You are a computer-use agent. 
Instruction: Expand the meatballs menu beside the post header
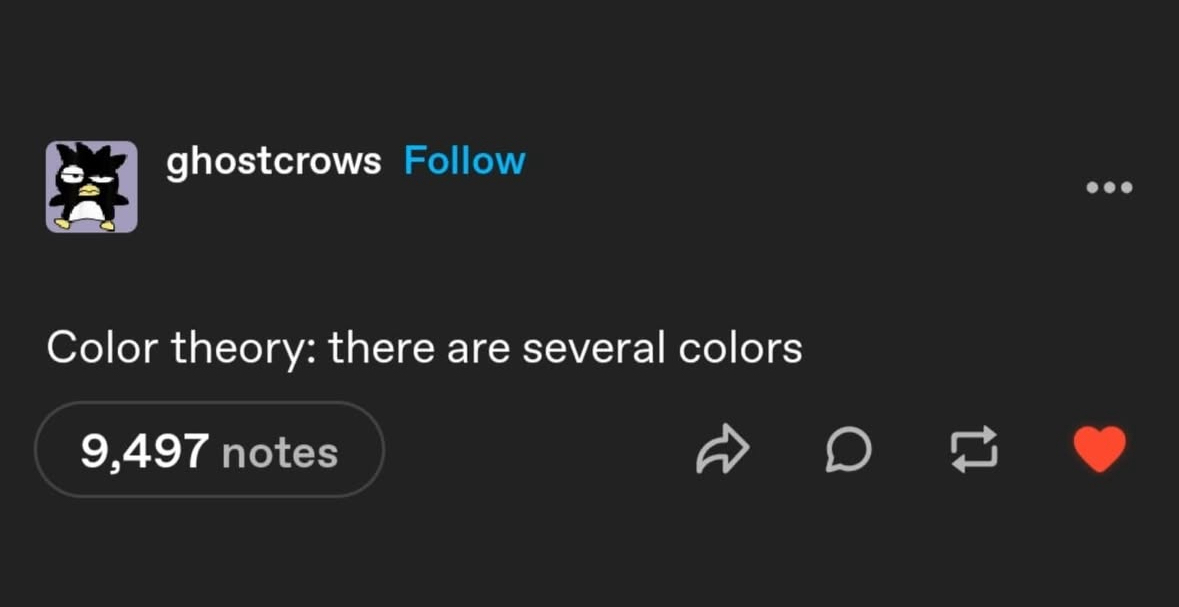point(1109,187)
